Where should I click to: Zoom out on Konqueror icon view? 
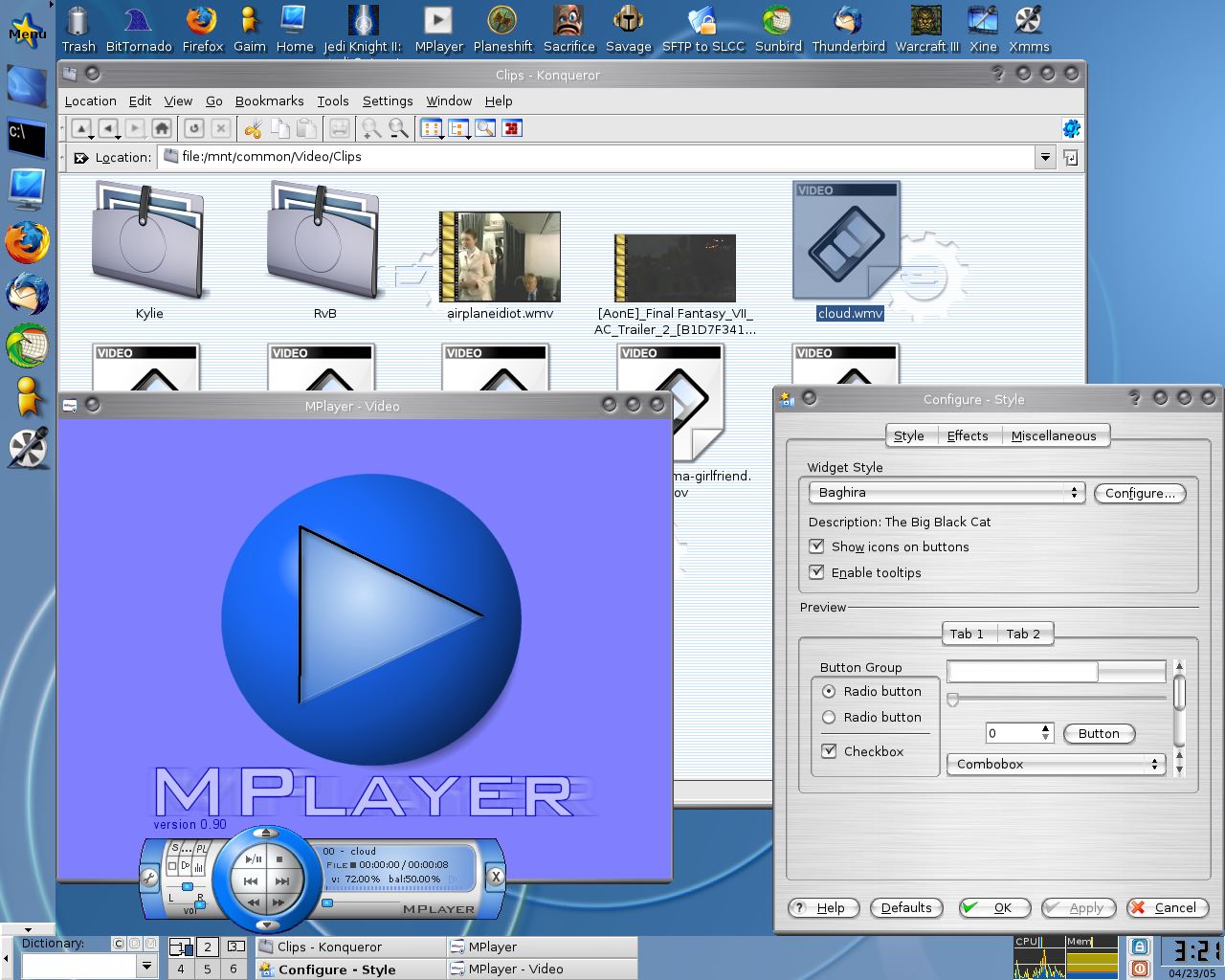(398, 128)
